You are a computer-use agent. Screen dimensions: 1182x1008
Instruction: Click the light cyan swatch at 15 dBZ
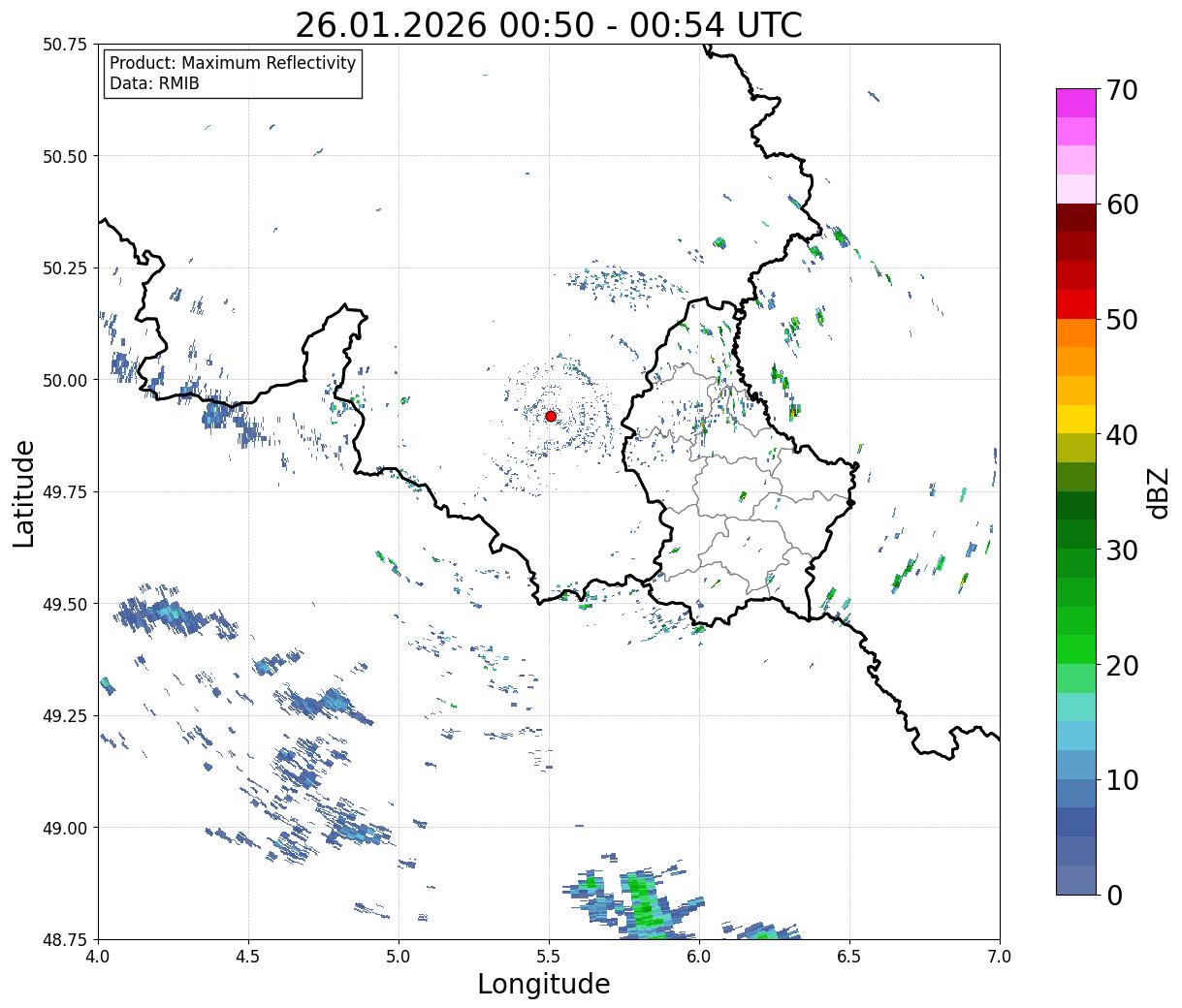(x=1076, y=707)
